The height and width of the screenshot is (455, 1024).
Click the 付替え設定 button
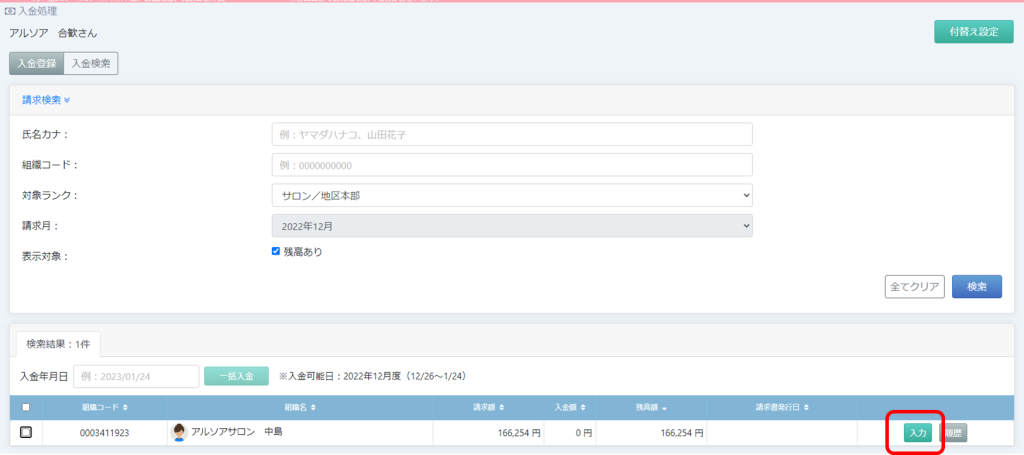click(973, 31)
